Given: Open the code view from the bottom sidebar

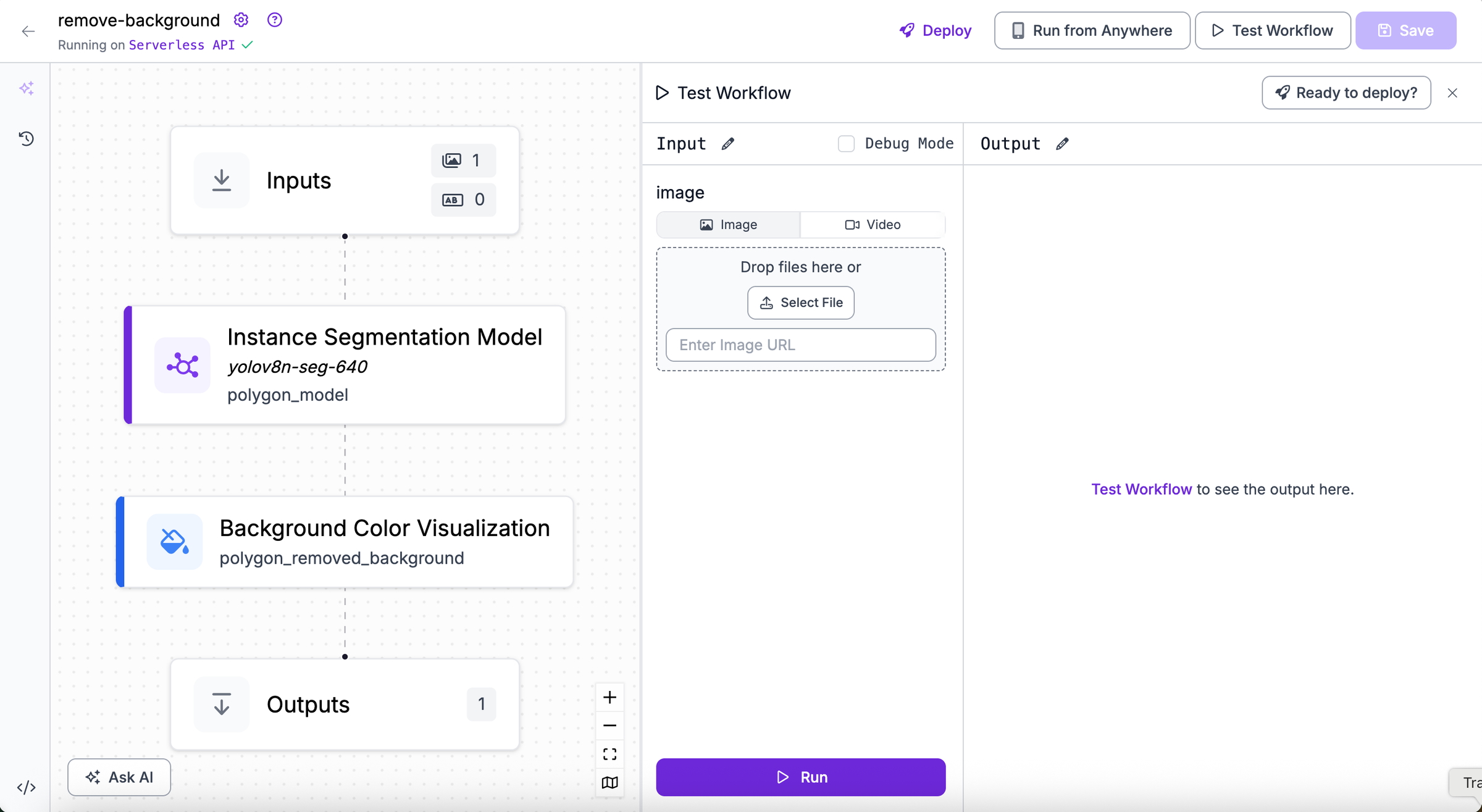Looking at the screenshot, I should [27, 787].
